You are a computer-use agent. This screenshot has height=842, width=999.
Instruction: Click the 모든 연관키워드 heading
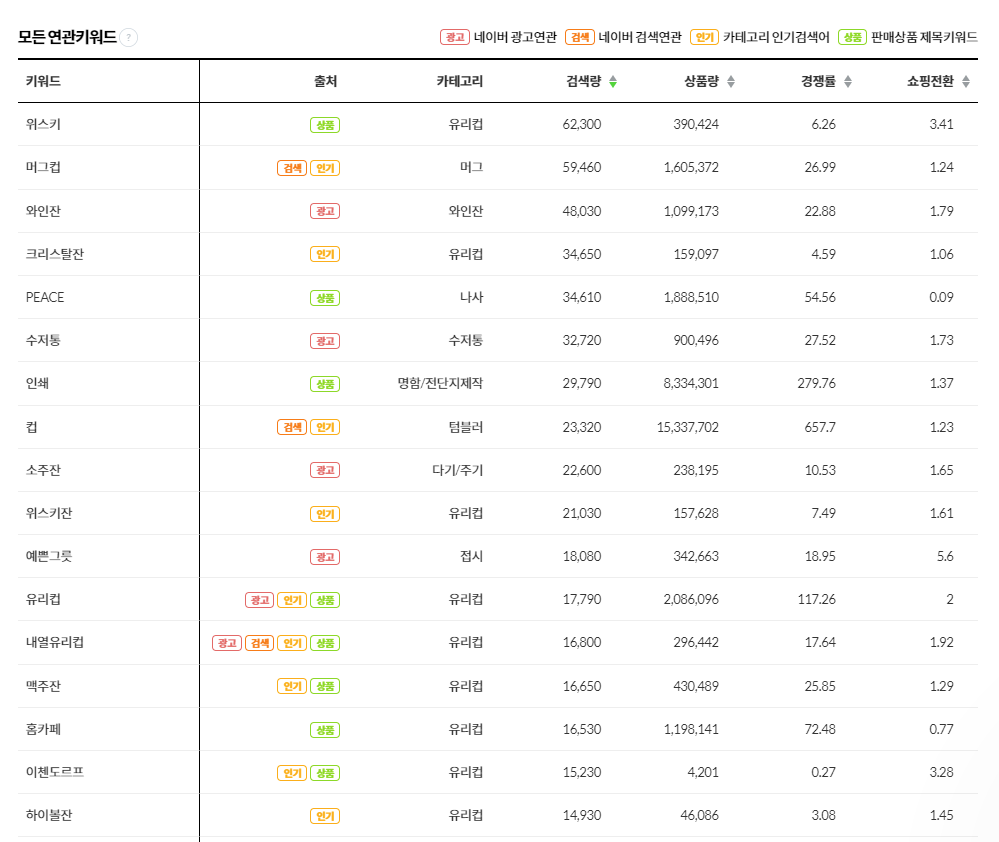pyautogui.click(x=67, y=37)
